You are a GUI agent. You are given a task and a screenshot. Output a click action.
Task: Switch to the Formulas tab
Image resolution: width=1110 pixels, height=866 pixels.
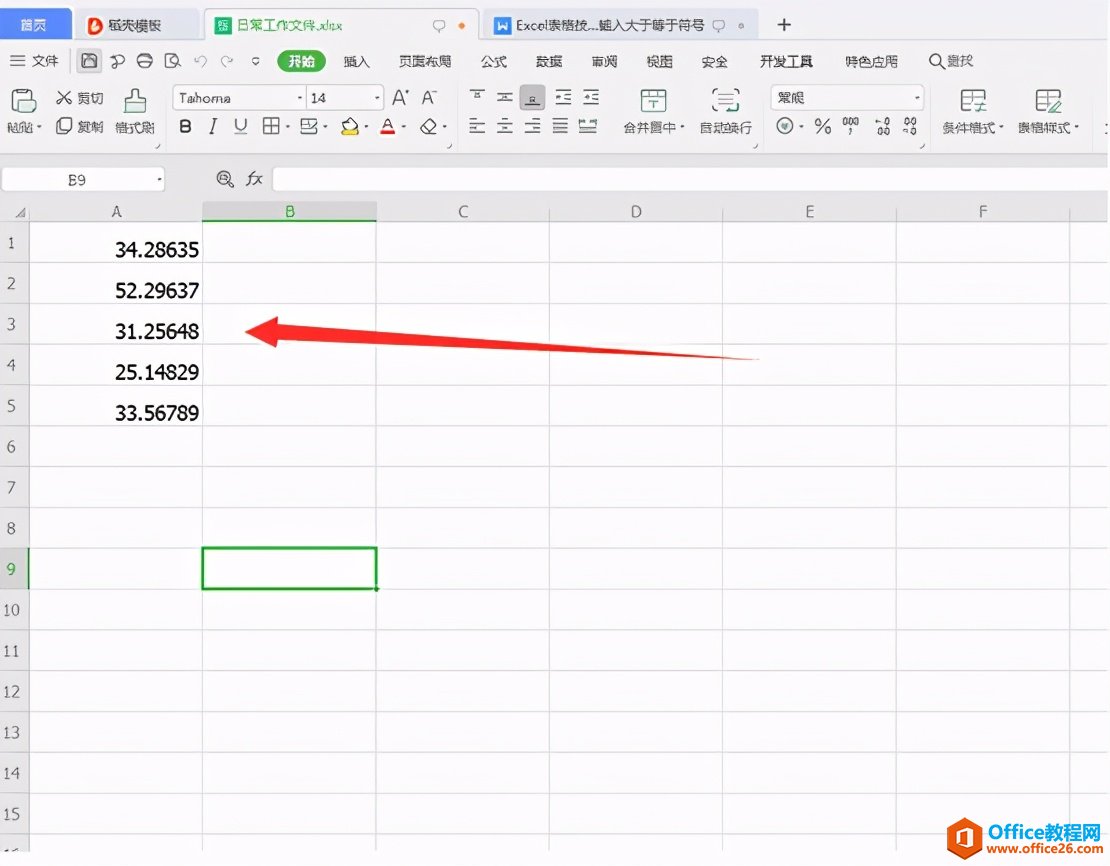pyautogui.click(x=493, y=62)
